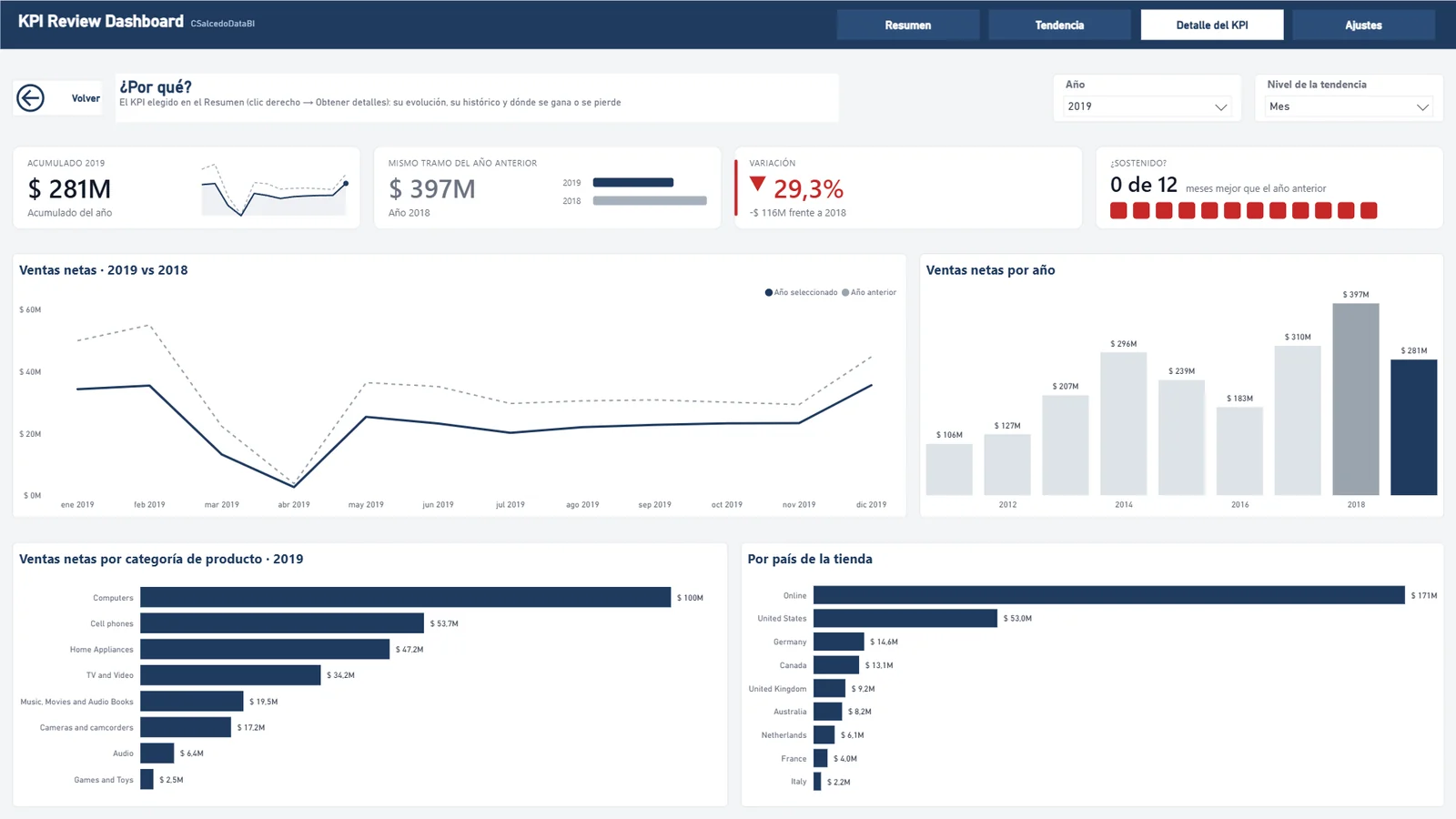Click the Año dropdown chevron arrow
This screenshot has width=1456, height=819.
click(x=1221, y=107)
